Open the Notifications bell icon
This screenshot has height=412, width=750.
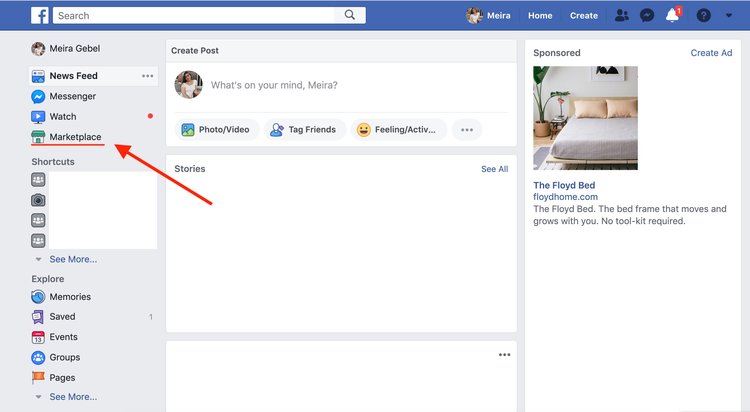[x=673, y=15]
